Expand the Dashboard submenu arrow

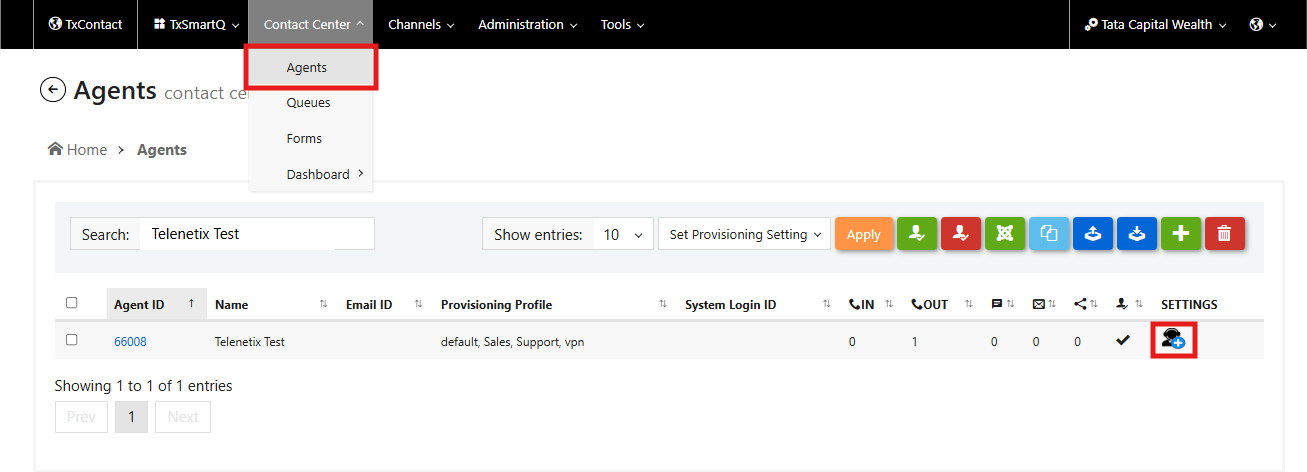[360, 174]
